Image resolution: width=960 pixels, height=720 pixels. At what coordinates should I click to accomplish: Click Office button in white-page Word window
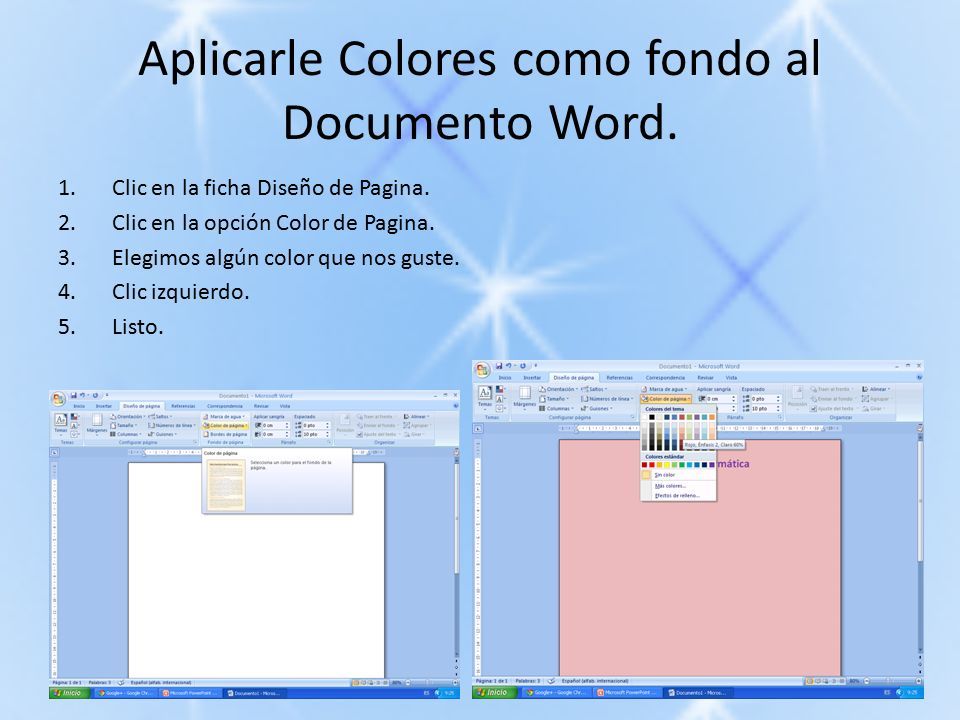[58, 399]
